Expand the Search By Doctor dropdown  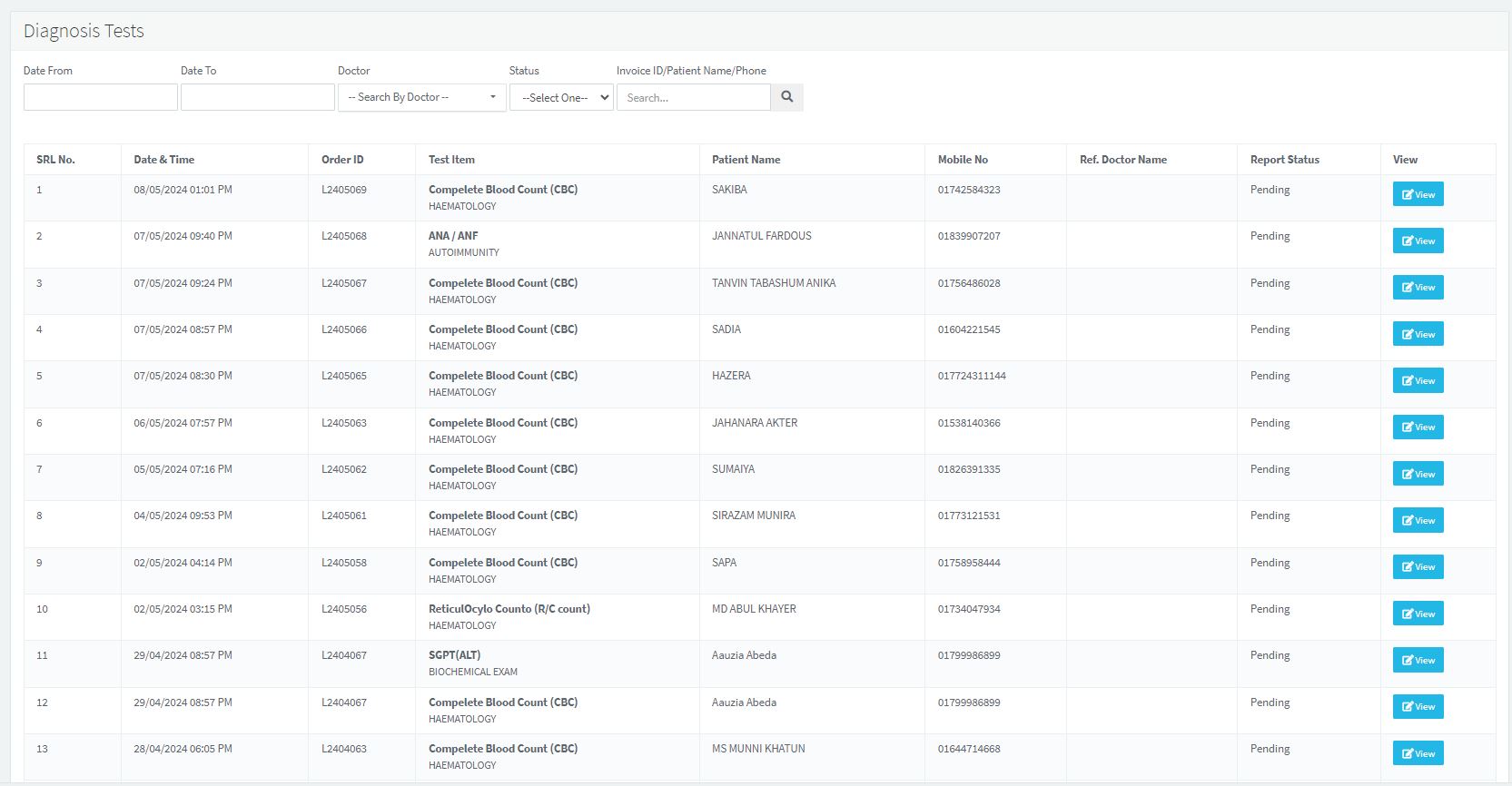pyautogui.click(x=421, y=97)
